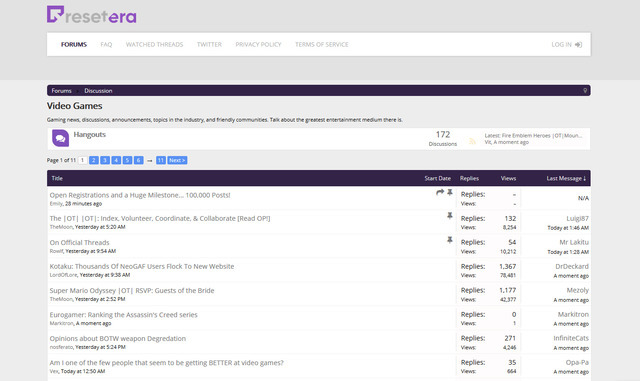The width and height of the screenshot is (640, 381).
Task: Click last poster Luigi87
Action: pos(578,218)
